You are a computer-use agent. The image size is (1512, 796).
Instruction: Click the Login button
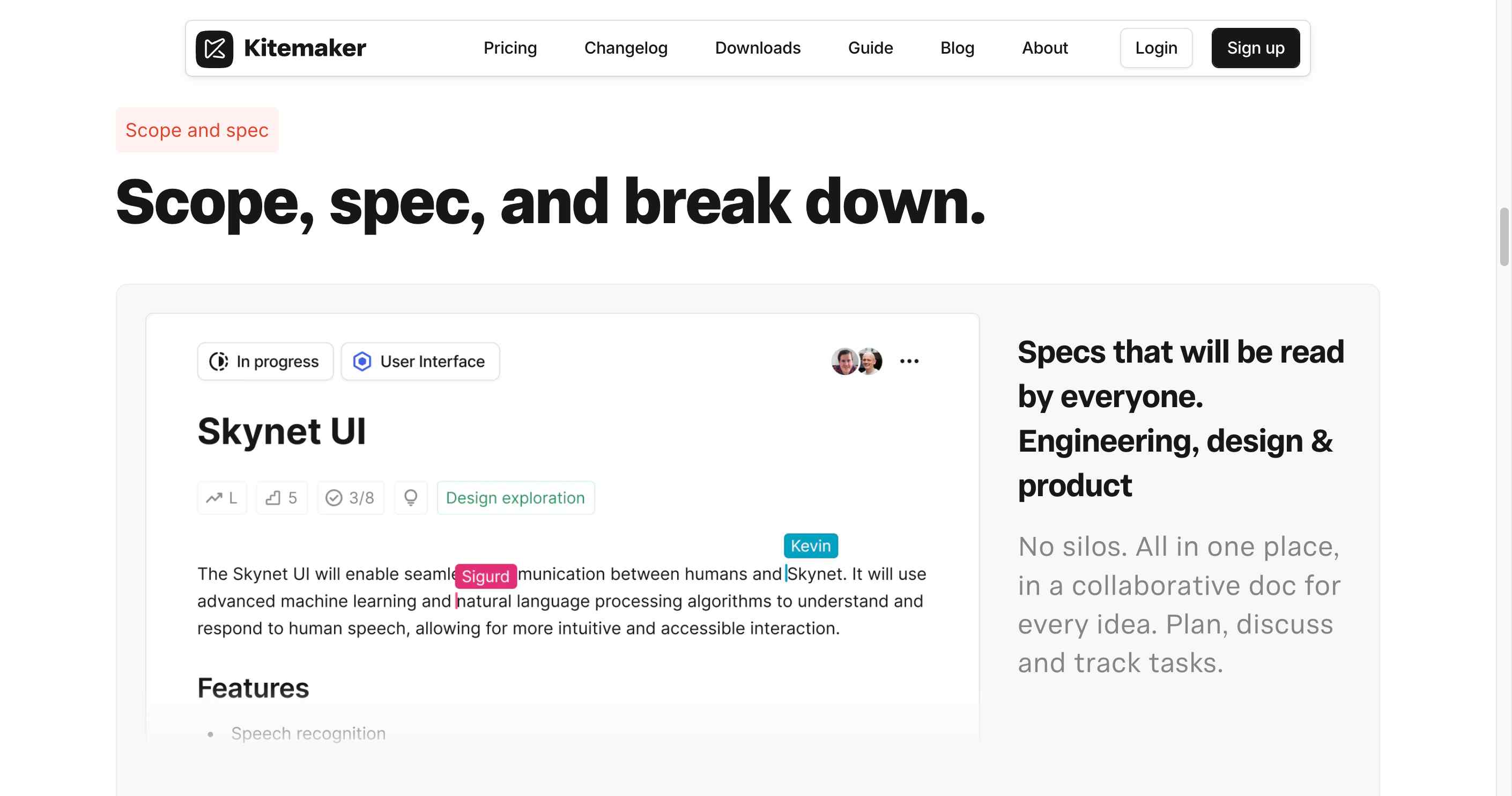pyautogui.click(x=1157, y=48)
